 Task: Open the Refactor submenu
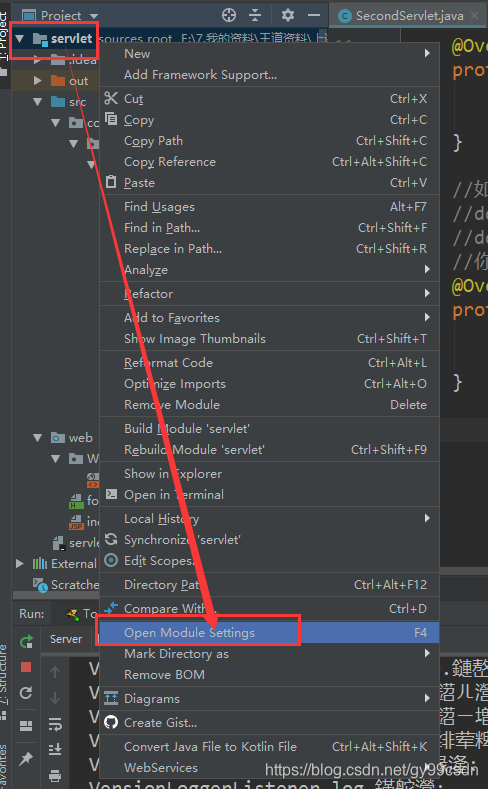coord(270,293)
